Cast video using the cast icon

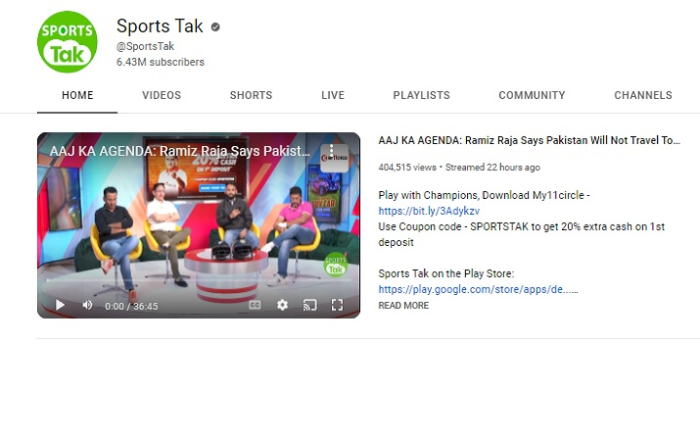pos(310,305)
